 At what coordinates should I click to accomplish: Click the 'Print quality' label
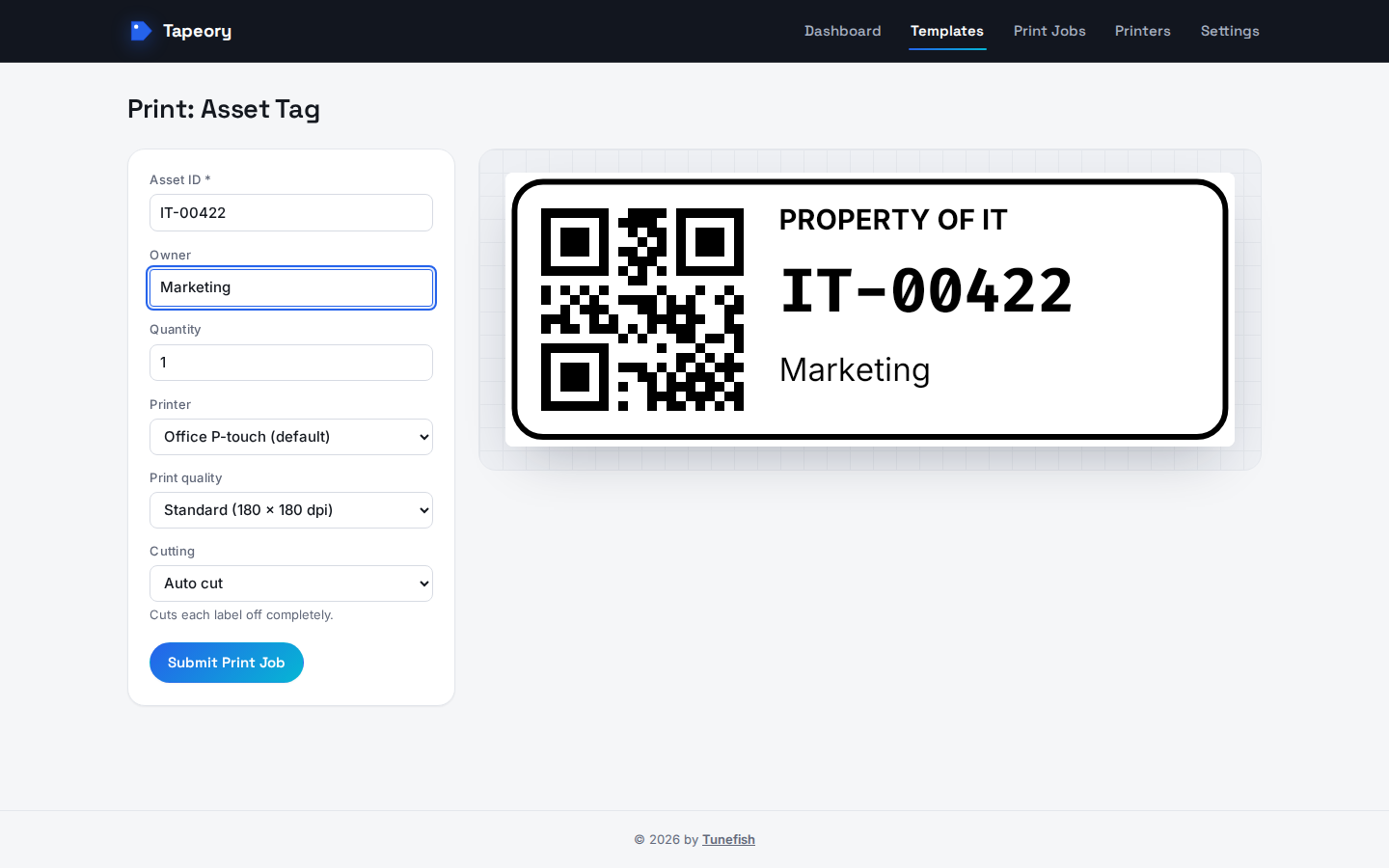pyautogui.click(x=186, y=478)
